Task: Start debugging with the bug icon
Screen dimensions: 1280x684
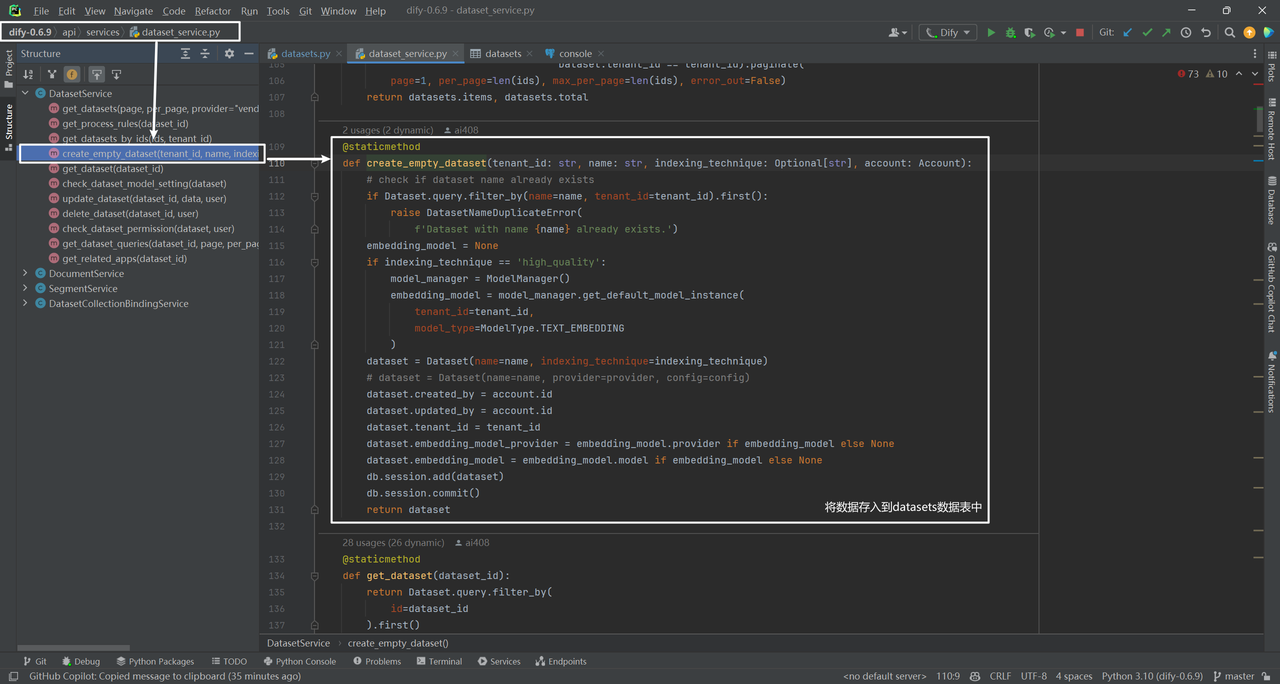Action: 1010,32
